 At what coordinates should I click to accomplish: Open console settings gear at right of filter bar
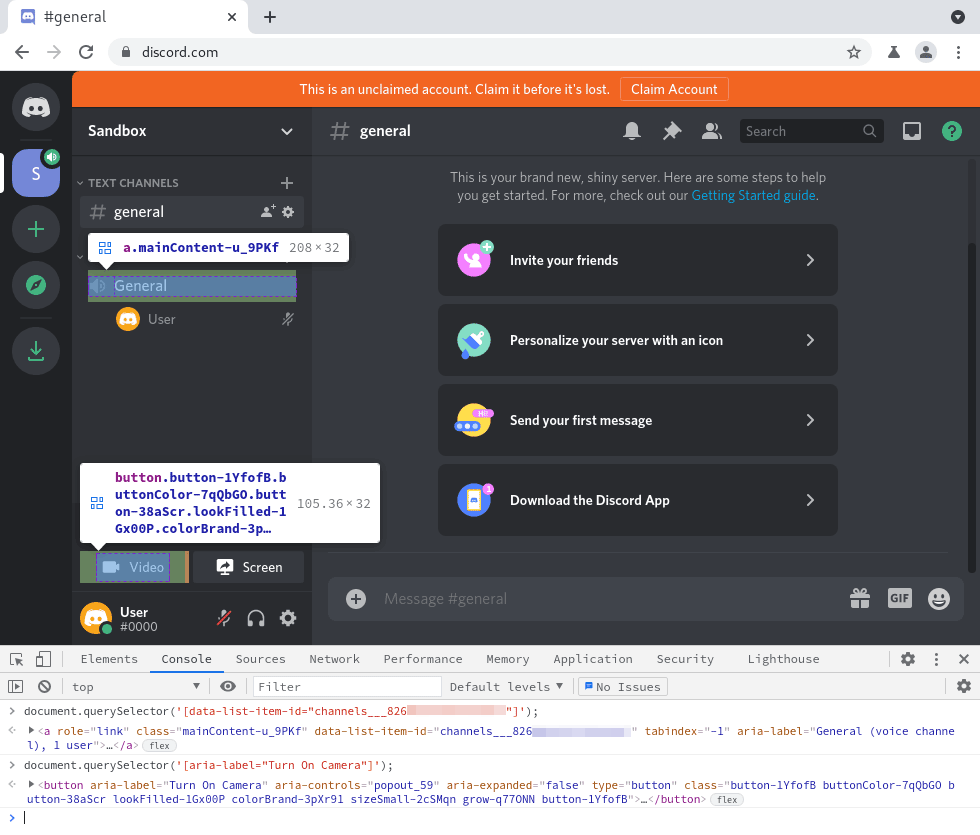pos(964,687)
